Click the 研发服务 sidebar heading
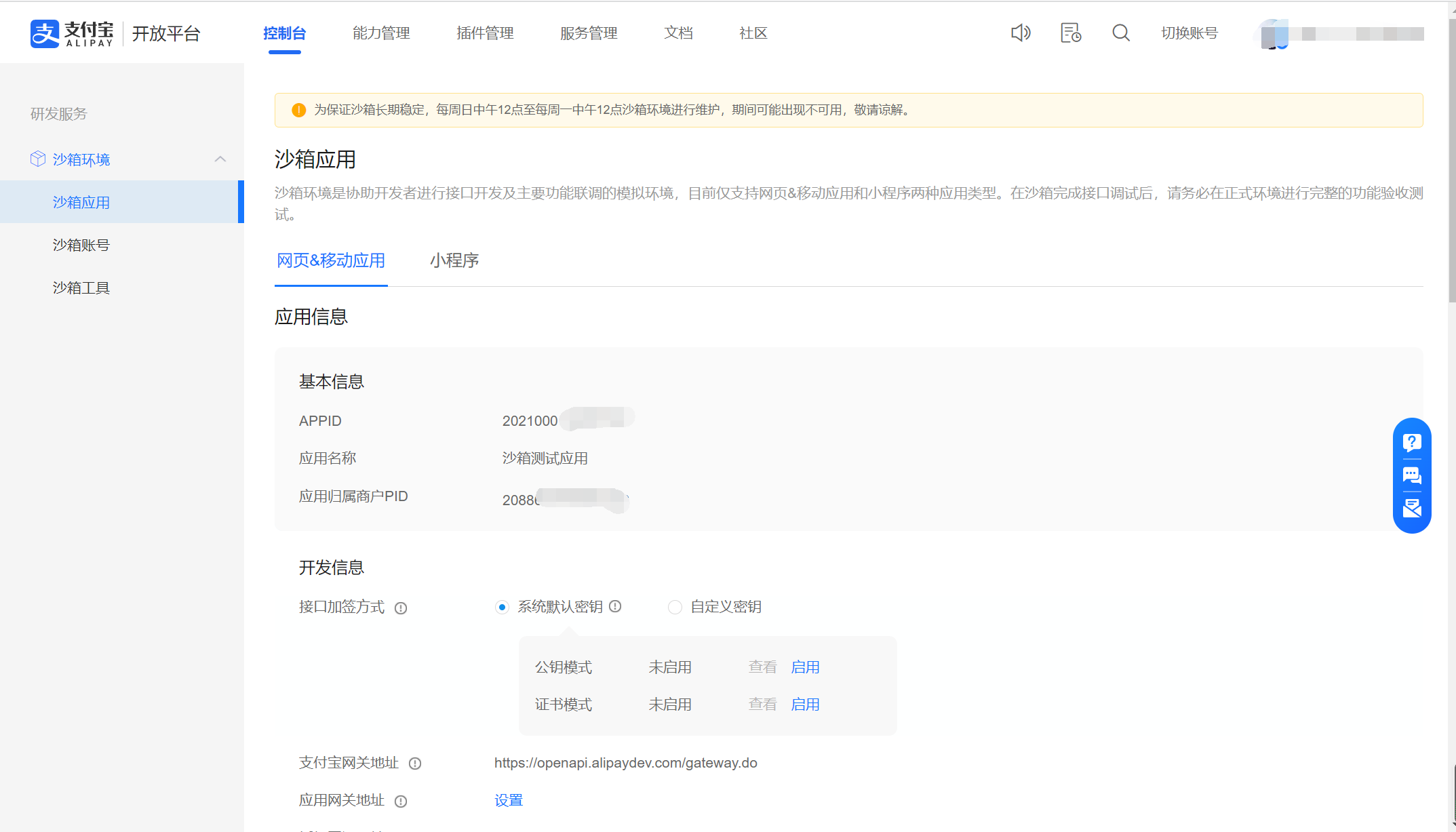 tap(59, 114)
